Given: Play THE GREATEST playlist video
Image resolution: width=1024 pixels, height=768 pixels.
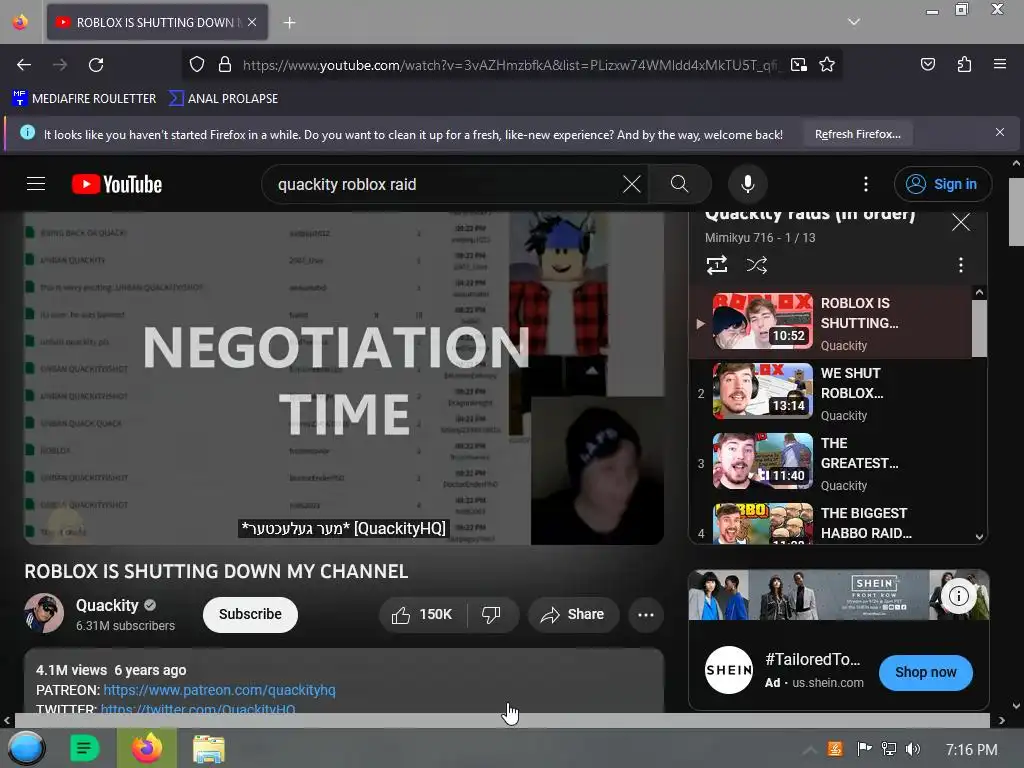Looking at the screenshot, I should pos(831,462).
